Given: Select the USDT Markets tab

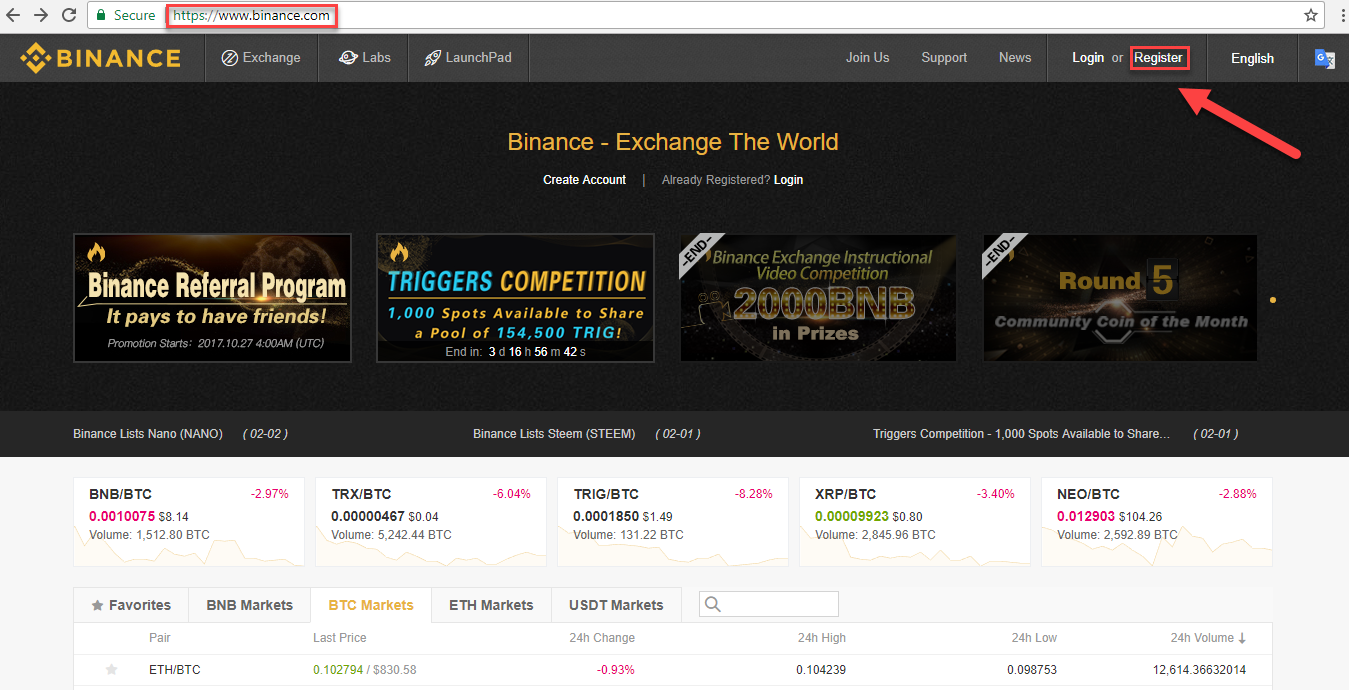Looking at the screenshot, I should [616, 605].
